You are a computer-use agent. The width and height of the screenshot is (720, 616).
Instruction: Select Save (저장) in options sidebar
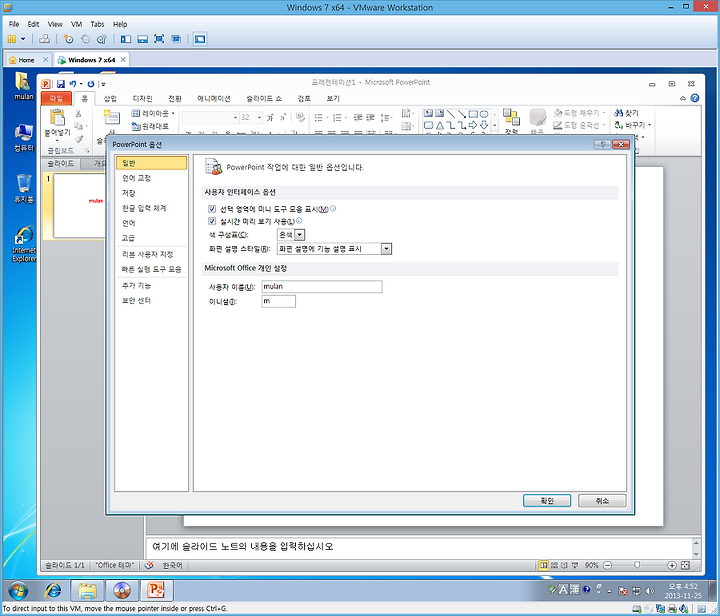pyautogui.click(x=129, y=193)
